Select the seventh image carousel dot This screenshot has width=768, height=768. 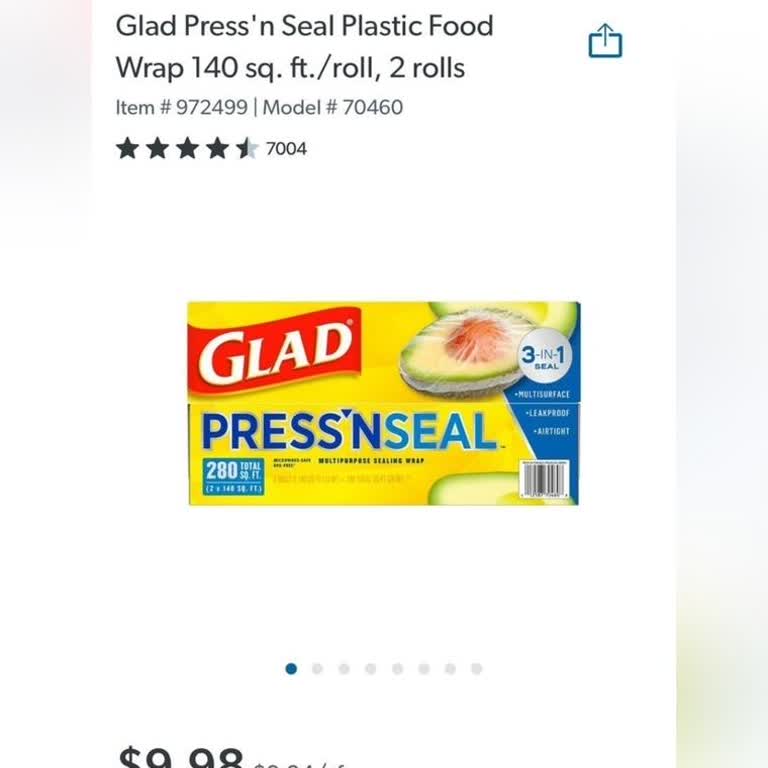click(450, 668)
